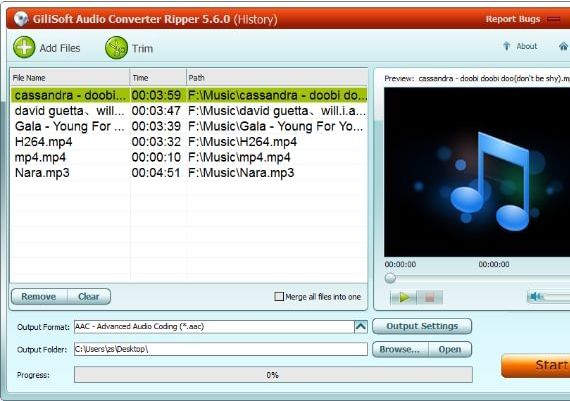Viewport: 570px width, 401px height.
Task: Adjust the preview volume slider
Action: 556,297
